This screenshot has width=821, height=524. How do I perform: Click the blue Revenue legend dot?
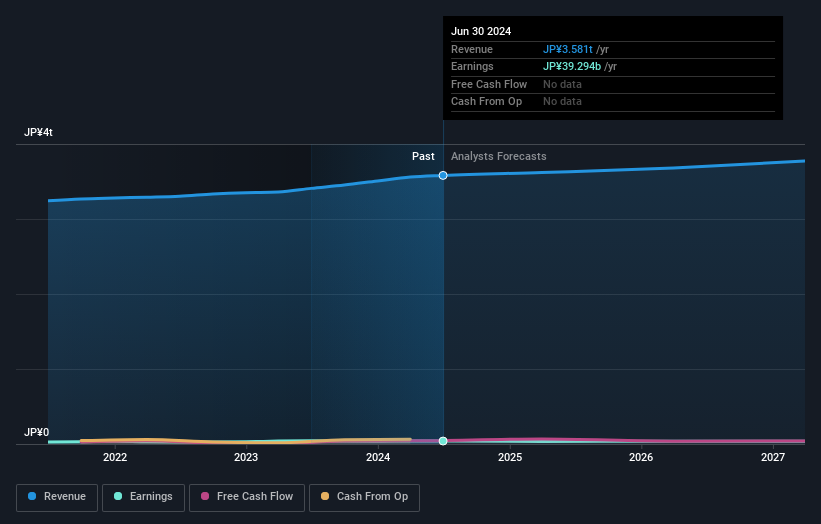pos(32,496)
